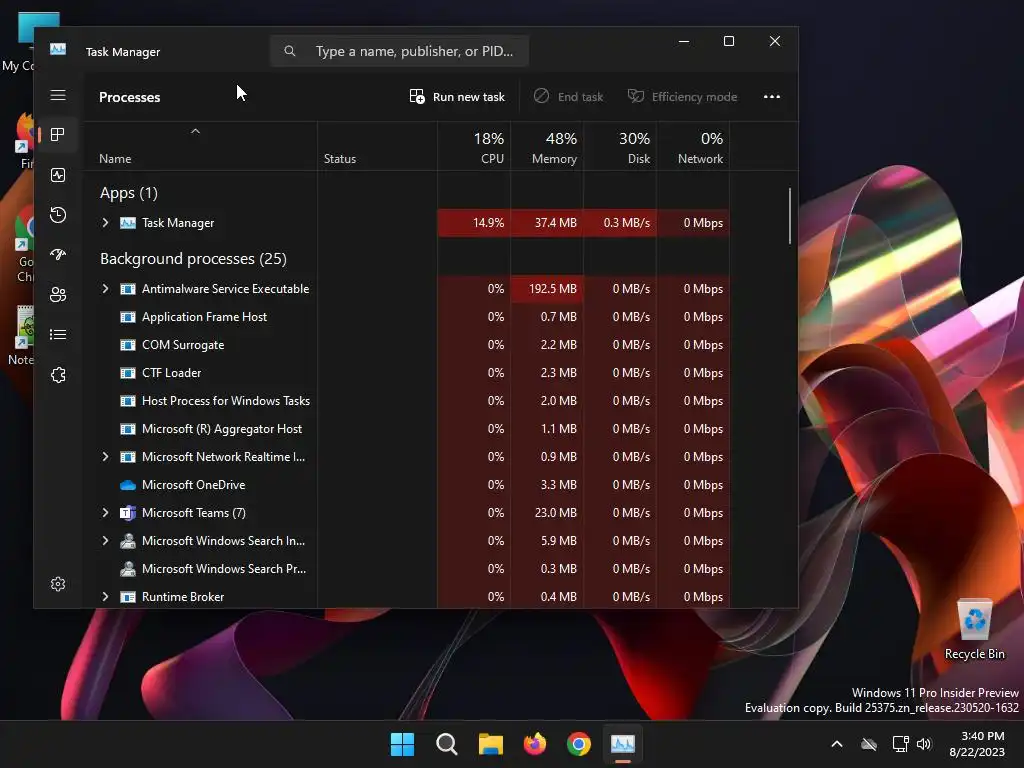Click the process list vertical scrollbar
Screen dimensions: 1024x768
(790, 216)
